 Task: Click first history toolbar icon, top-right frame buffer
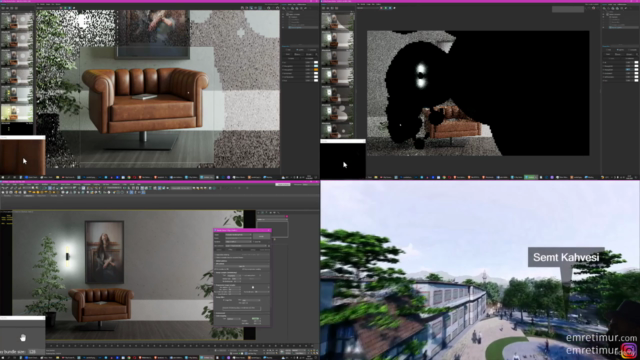(x=323, y=8)
